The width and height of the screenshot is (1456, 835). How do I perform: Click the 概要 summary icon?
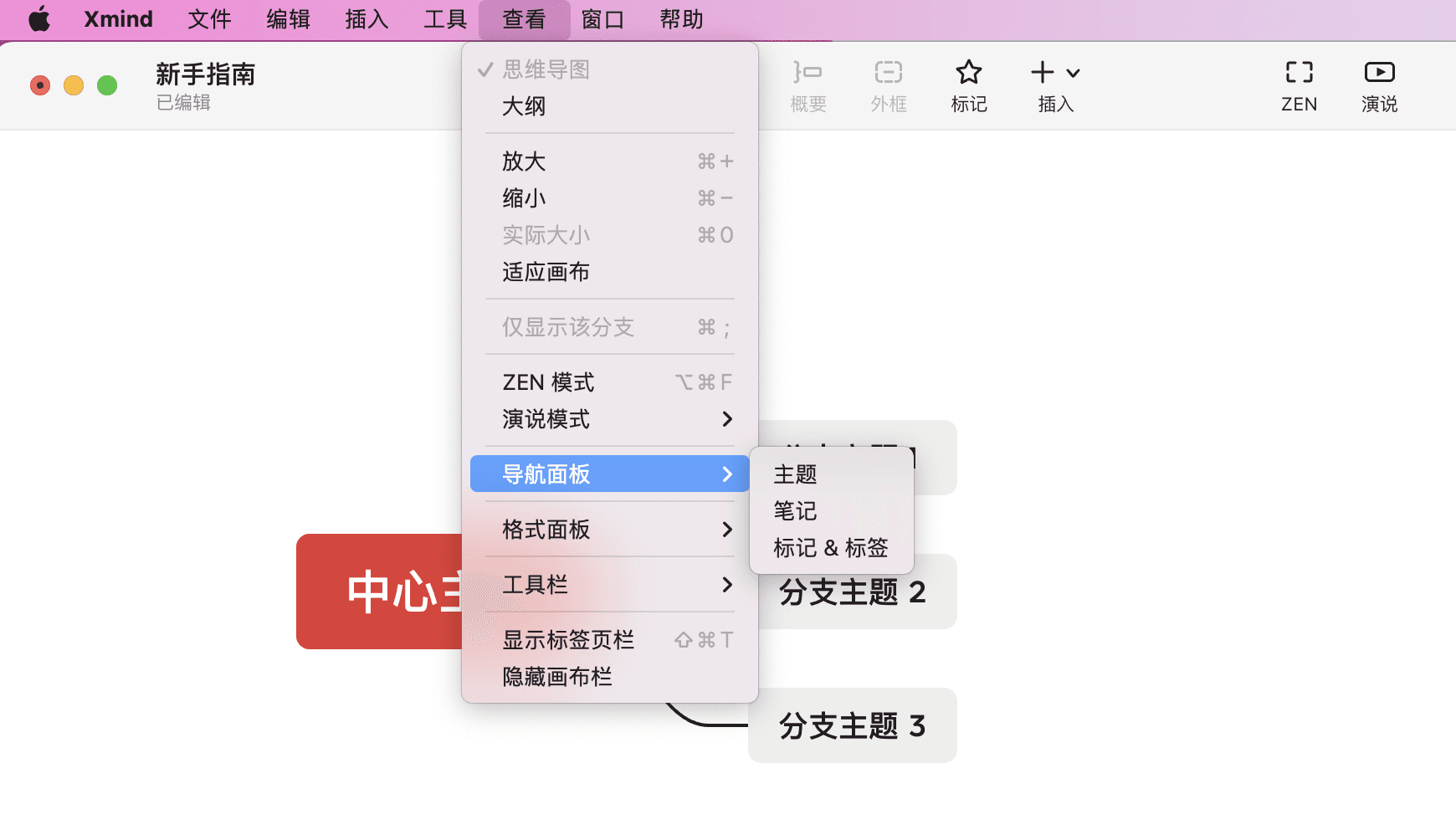click(807, 84)
